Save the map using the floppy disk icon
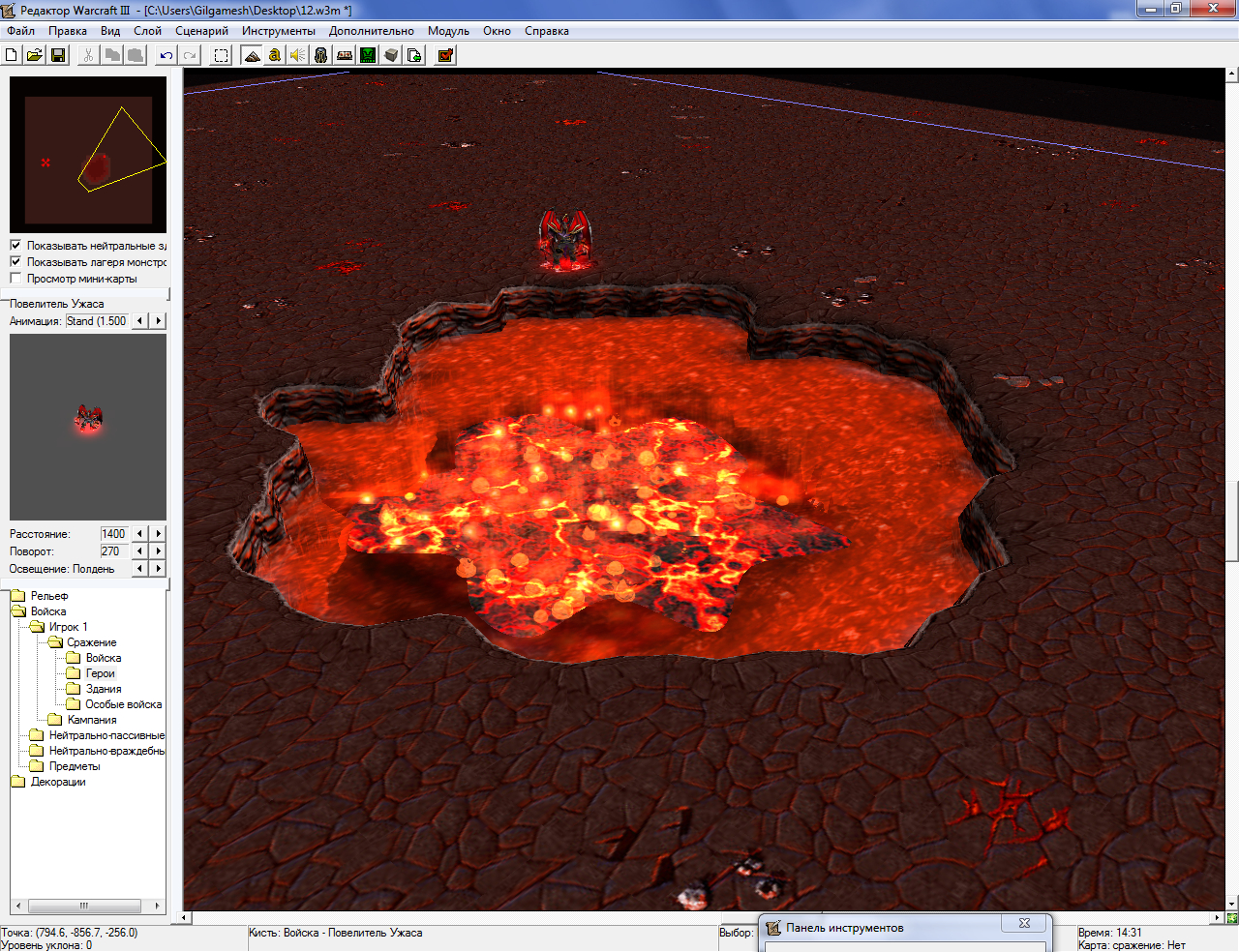Viewport: 1239px width, 952px height. (x=58, y=55)
